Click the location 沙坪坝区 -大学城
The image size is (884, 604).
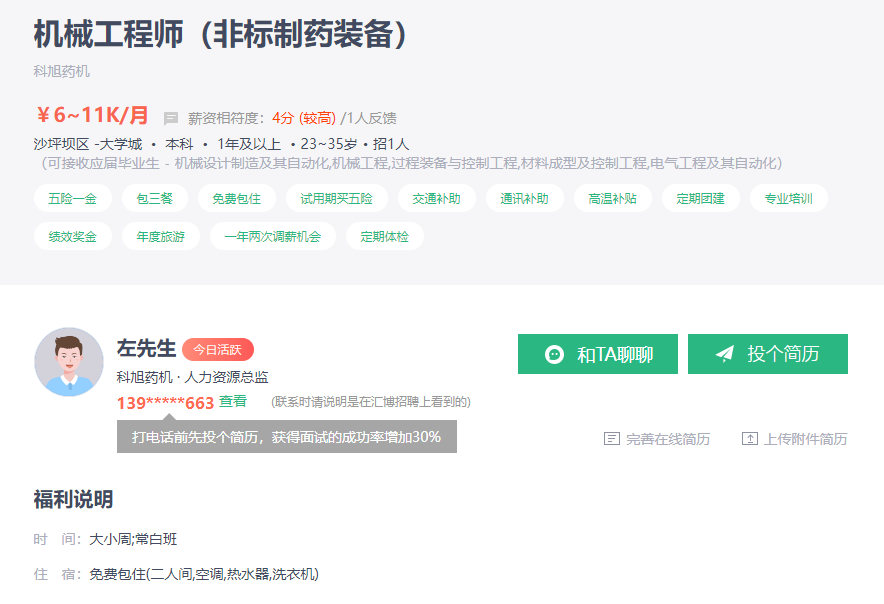(88, 144)
